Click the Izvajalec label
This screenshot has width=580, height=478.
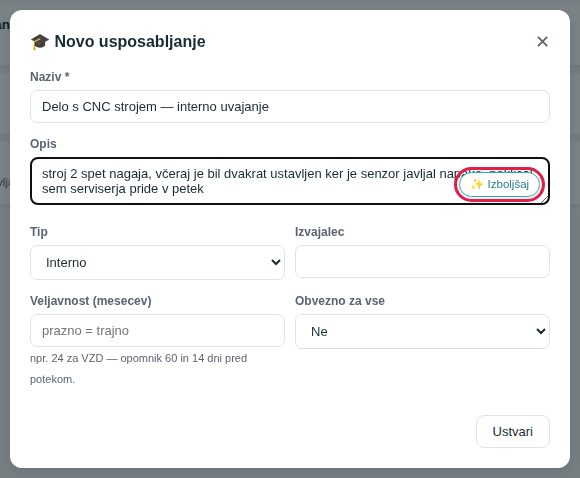[x=320, y=232]
